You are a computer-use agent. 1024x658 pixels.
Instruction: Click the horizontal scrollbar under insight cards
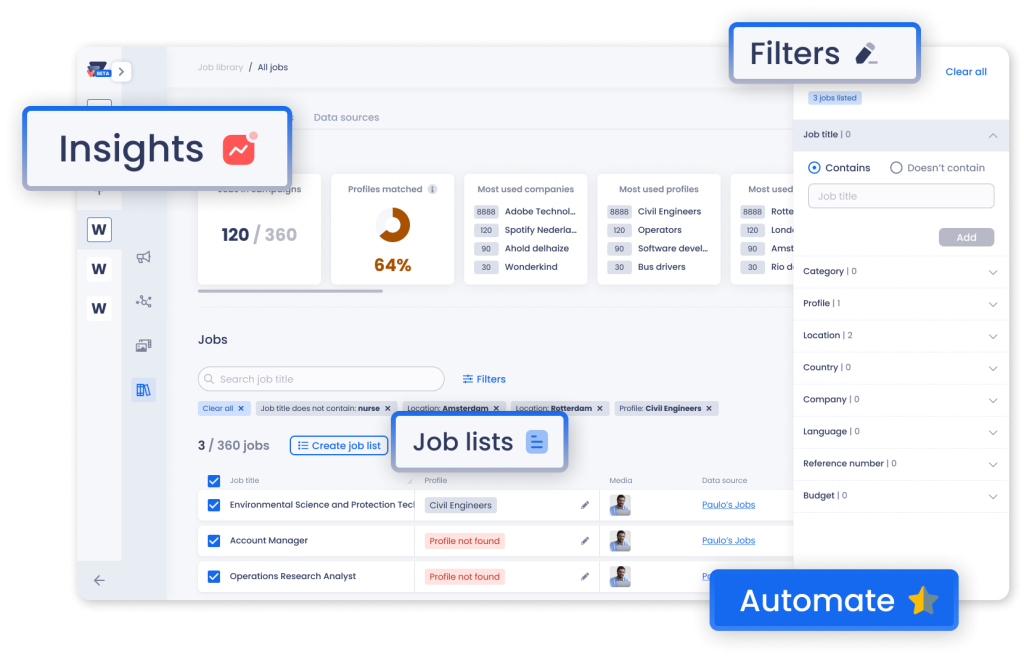[290, 291]
